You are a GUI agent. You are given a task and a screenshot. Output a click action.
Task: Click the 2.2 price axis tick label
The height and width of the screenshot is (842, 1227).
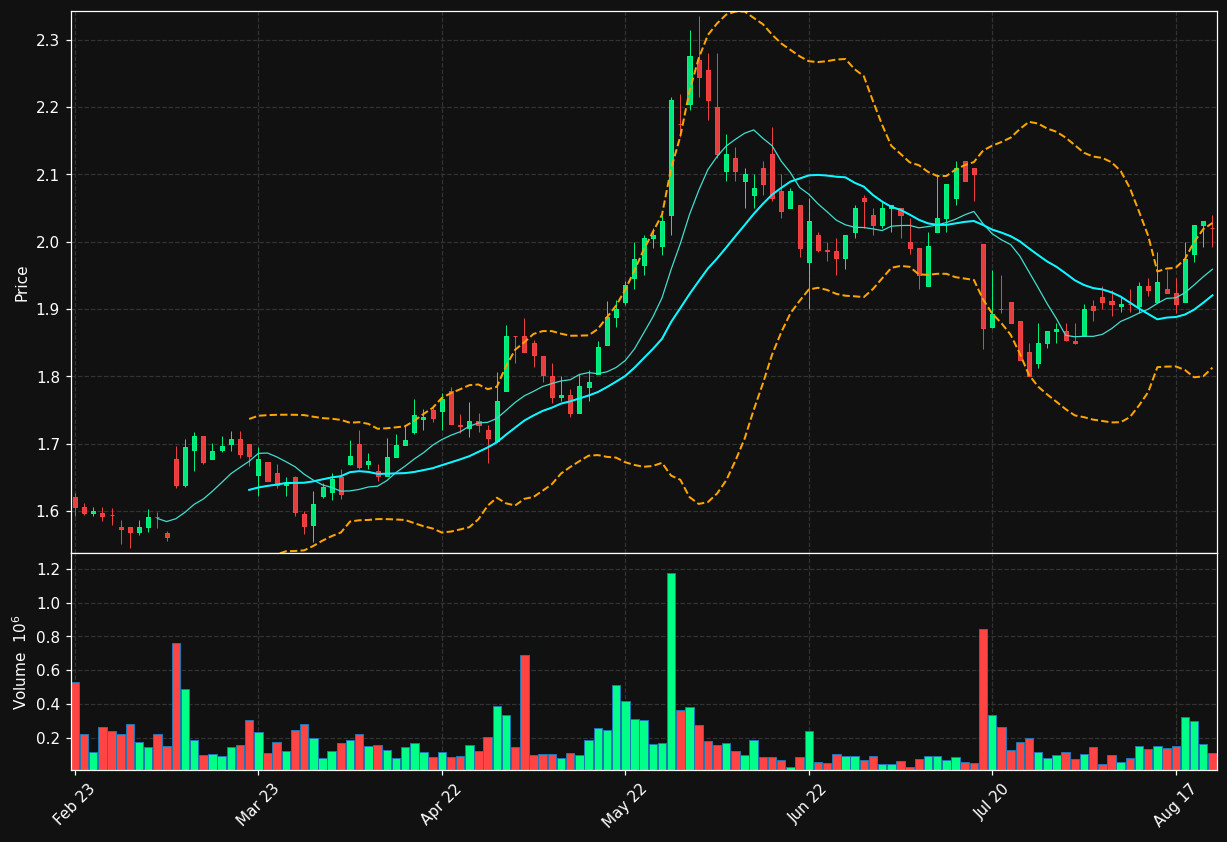click(49, 107)
